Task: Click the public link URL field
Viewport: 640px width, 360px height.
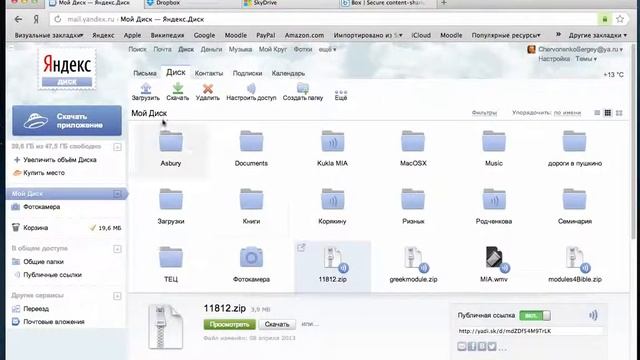Action: coord(530,331)
